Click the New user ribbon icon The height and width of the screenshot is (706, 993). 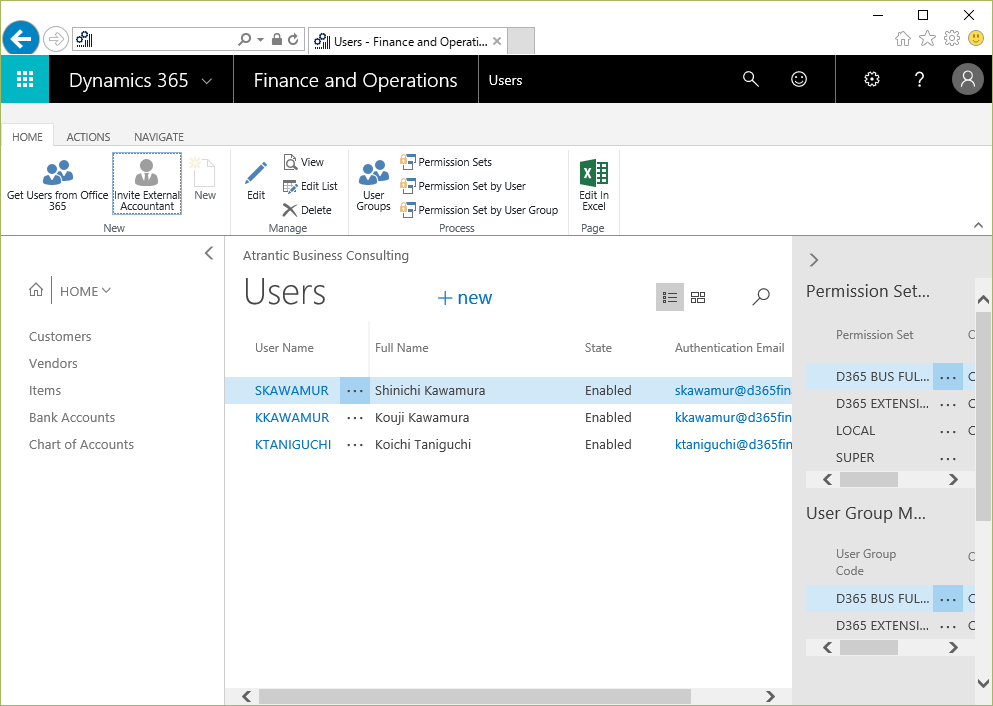[x=205, y=172]
